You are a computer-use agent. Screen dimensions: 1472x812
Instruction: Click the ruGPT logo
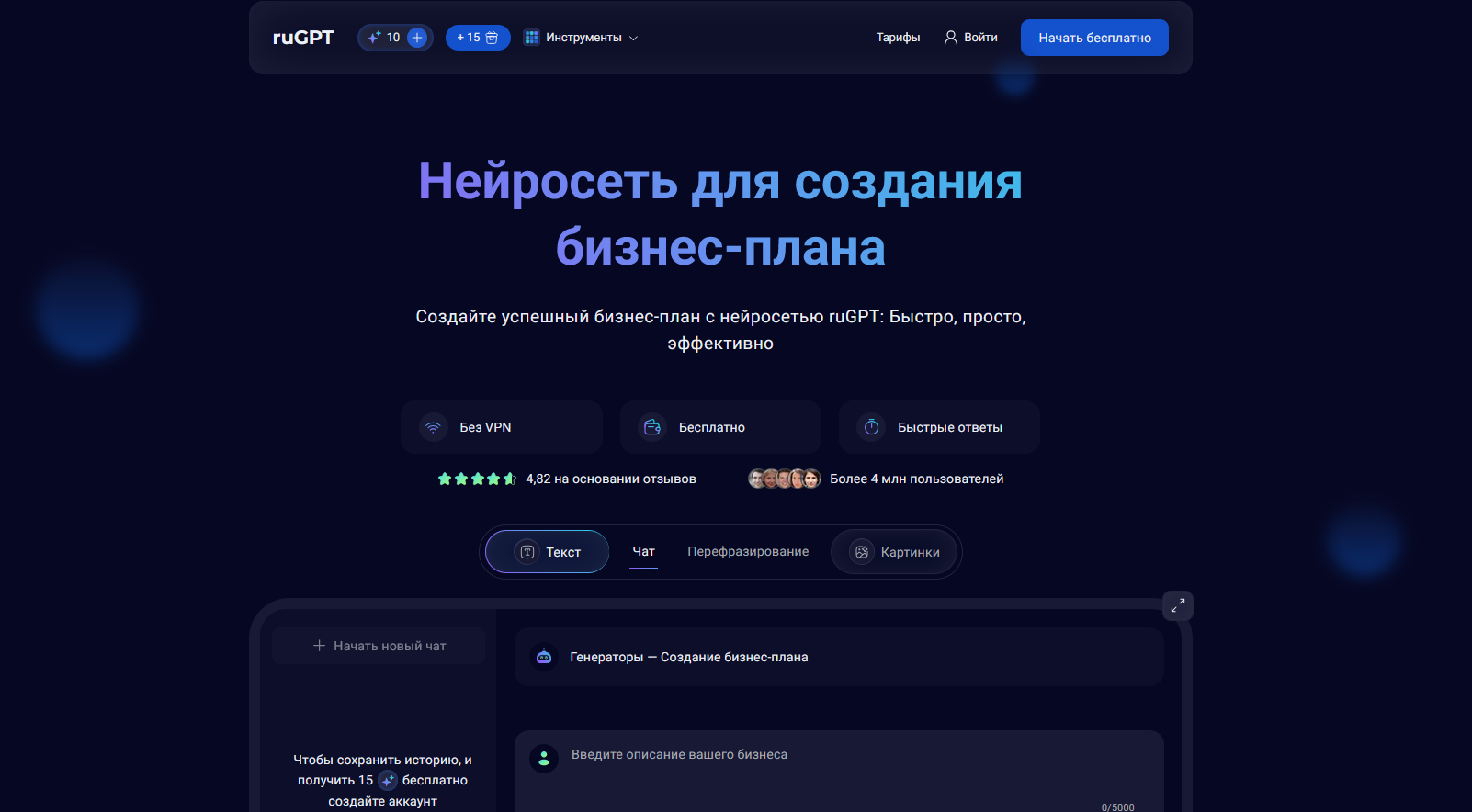click(303, 38)
